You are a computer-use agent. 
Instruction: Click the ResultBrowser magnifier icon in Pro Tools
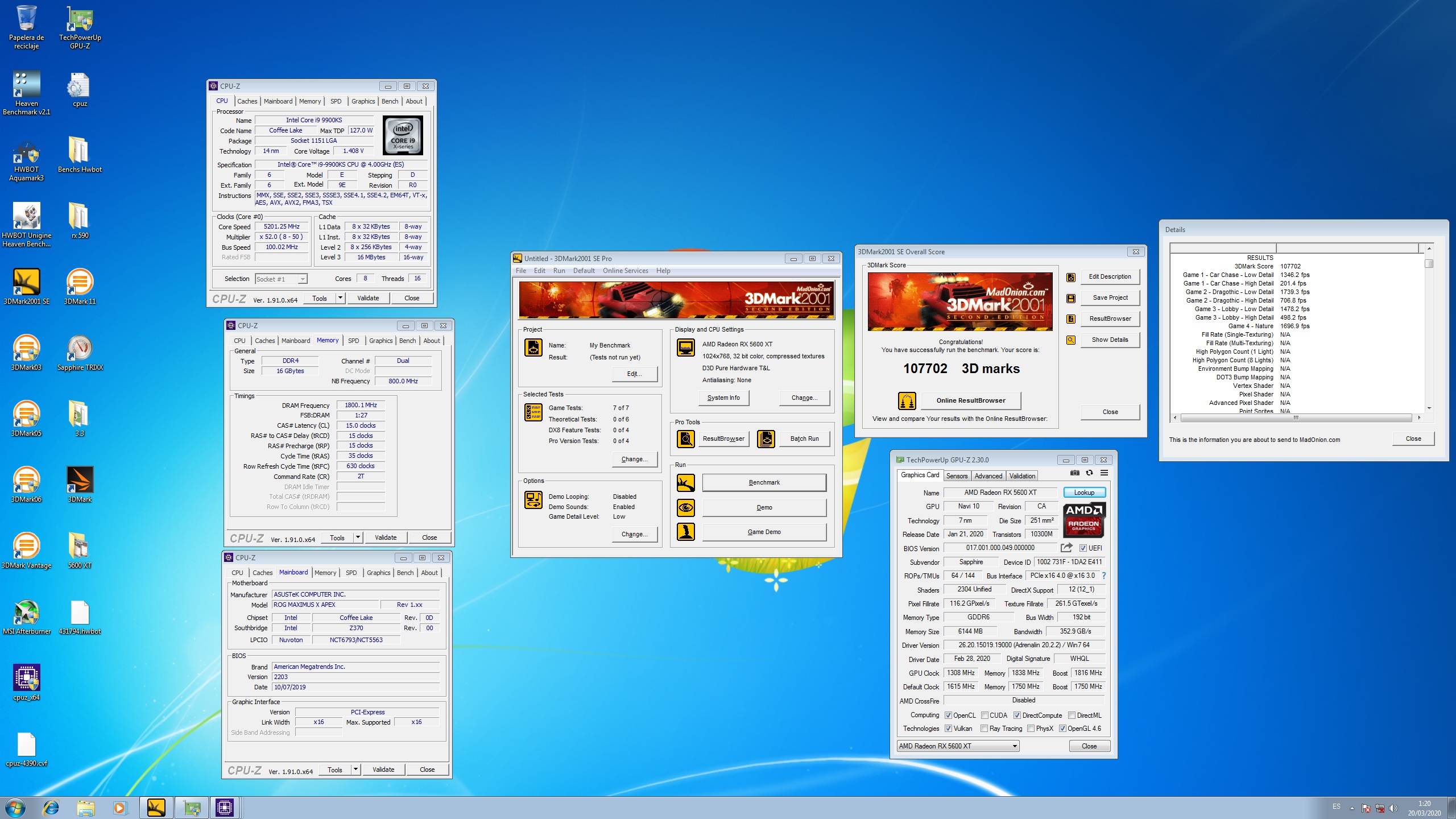click(x=685, y=439)
